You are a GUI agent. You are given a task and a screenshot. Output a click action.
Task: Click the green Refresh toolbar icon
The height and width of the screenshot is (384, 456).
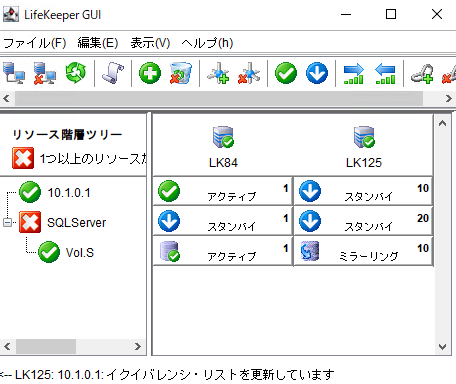pyautogui.click(x=76, y=73)
